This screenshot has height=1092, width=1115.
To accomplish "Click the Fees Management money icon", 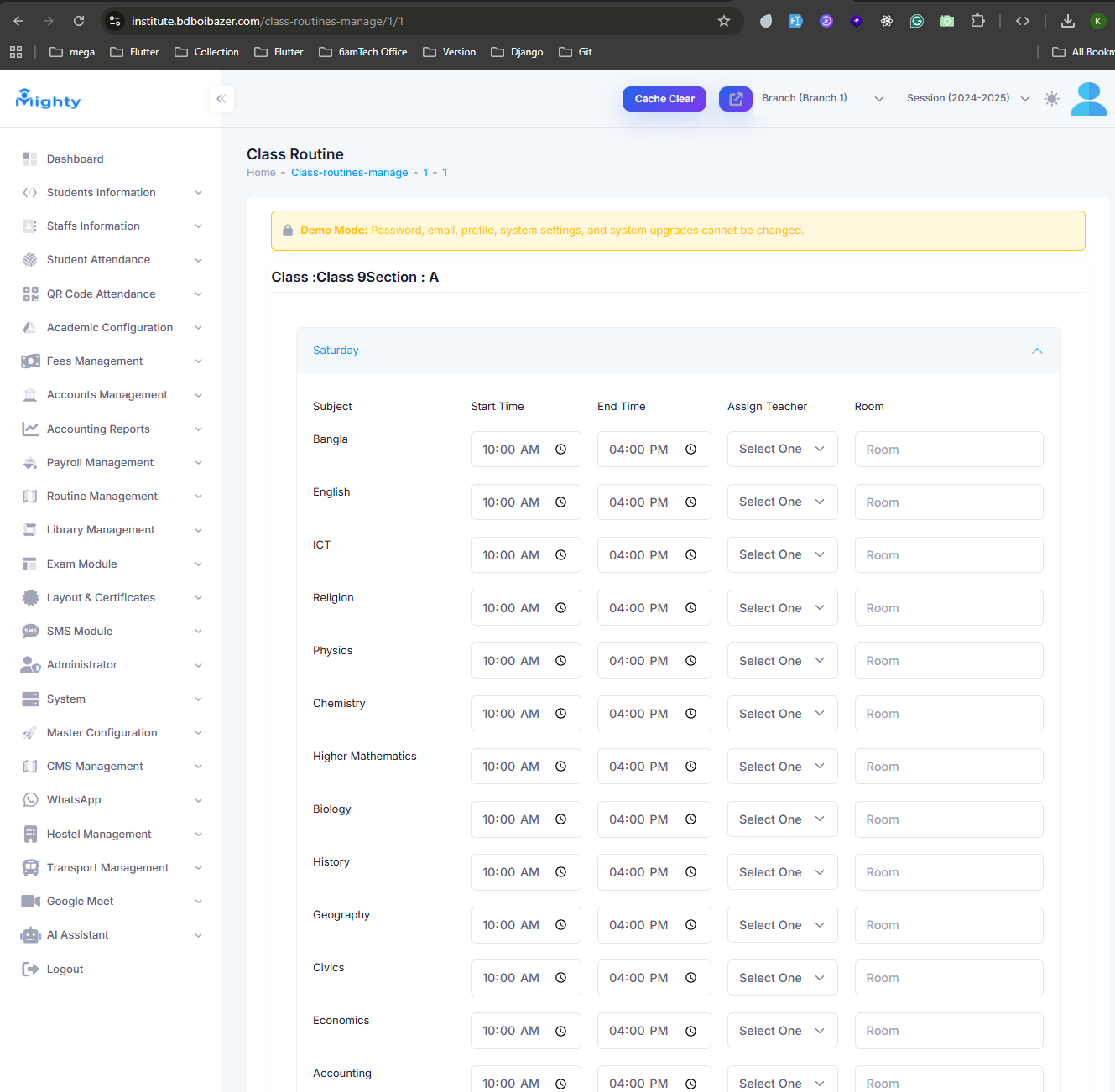I will (30, 361).
